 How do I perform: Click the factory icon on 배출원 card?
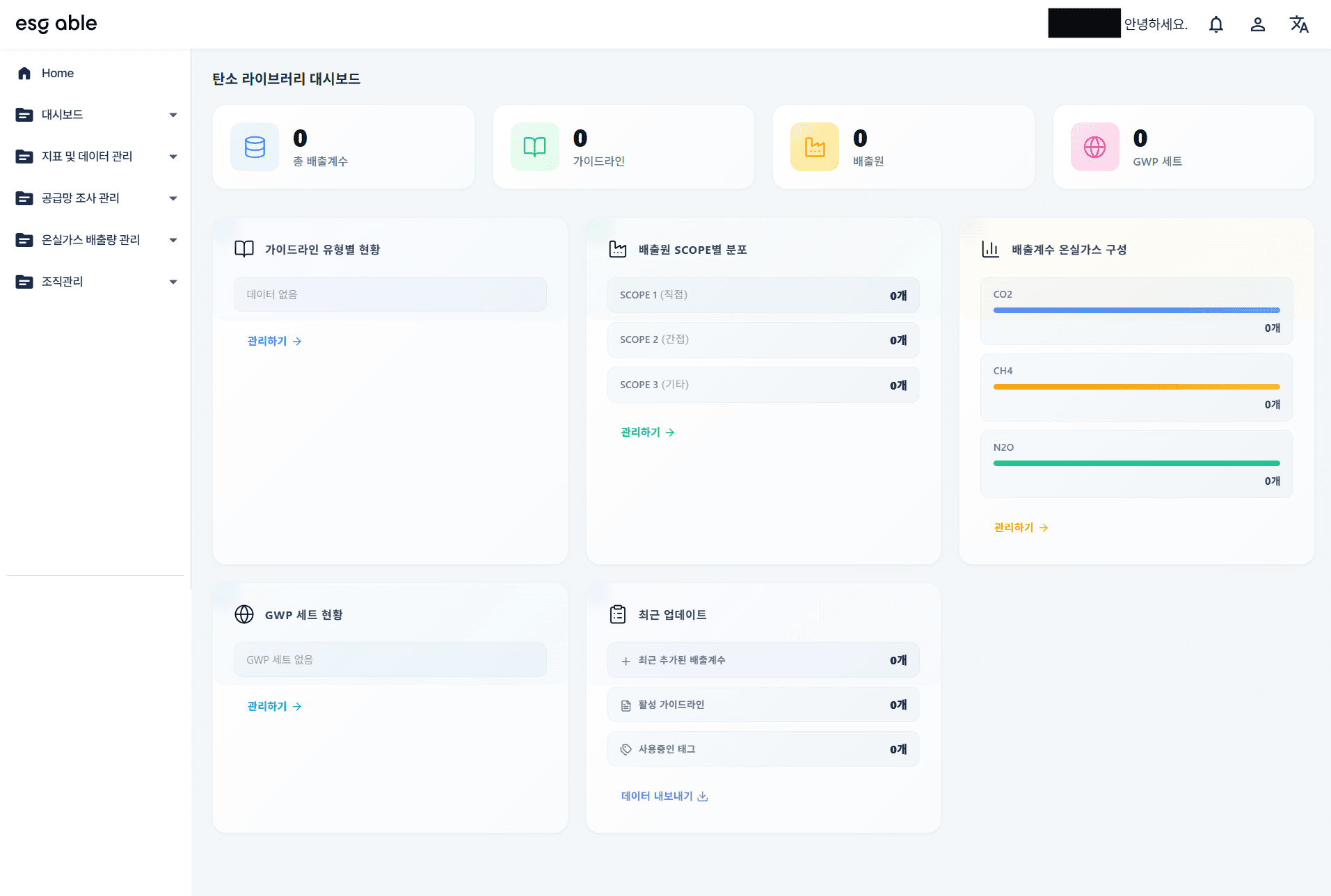pos(815,147)
